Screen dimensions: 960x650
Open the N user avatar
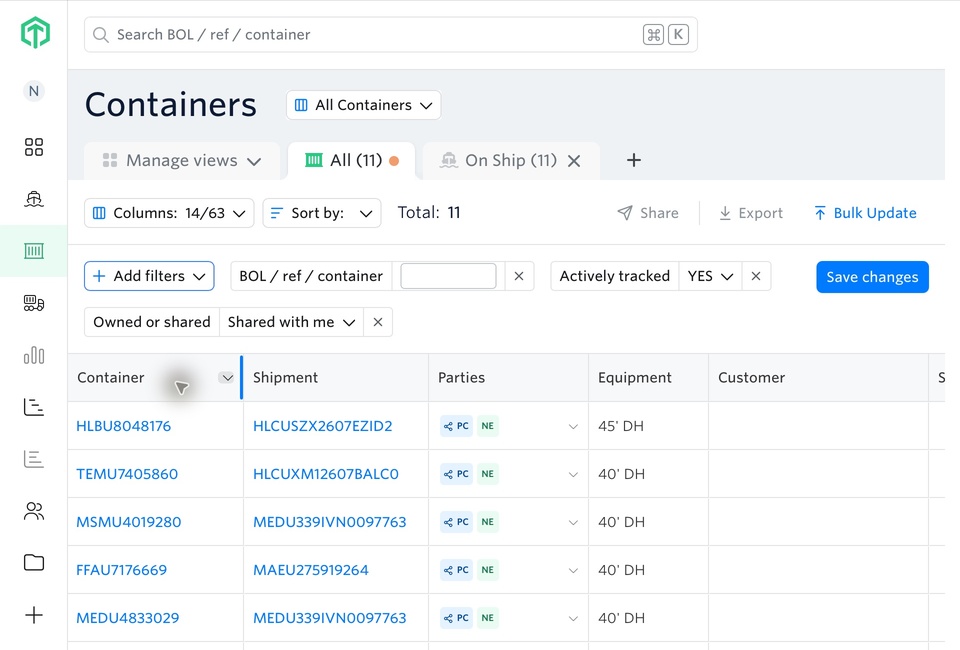coord(34,91)
